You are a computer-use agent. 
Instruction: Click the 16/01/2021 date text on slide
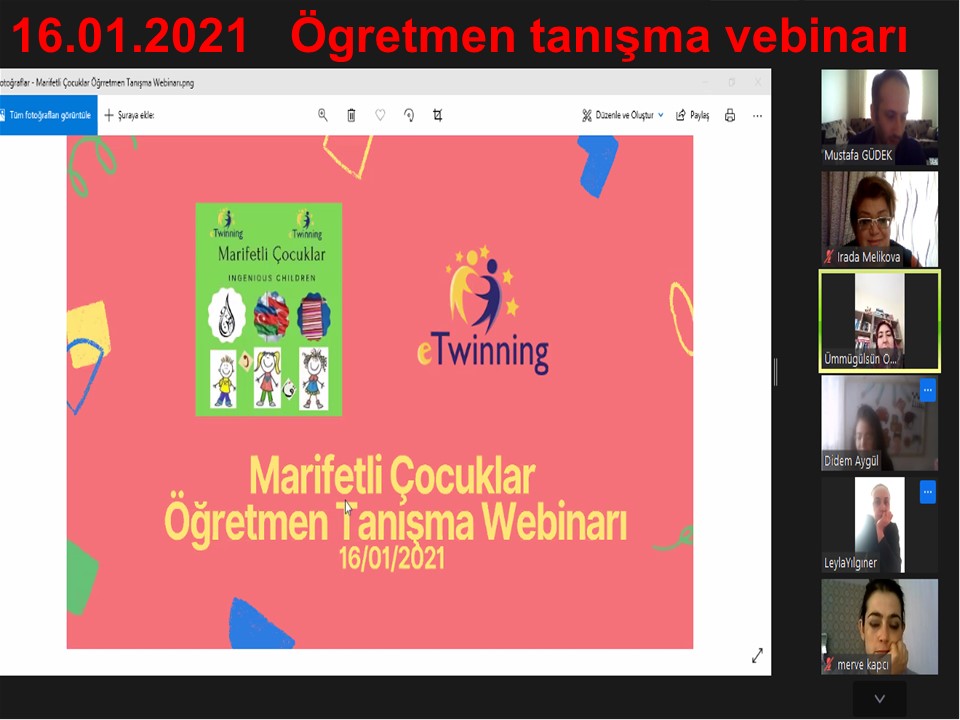[x=392, y=558]
